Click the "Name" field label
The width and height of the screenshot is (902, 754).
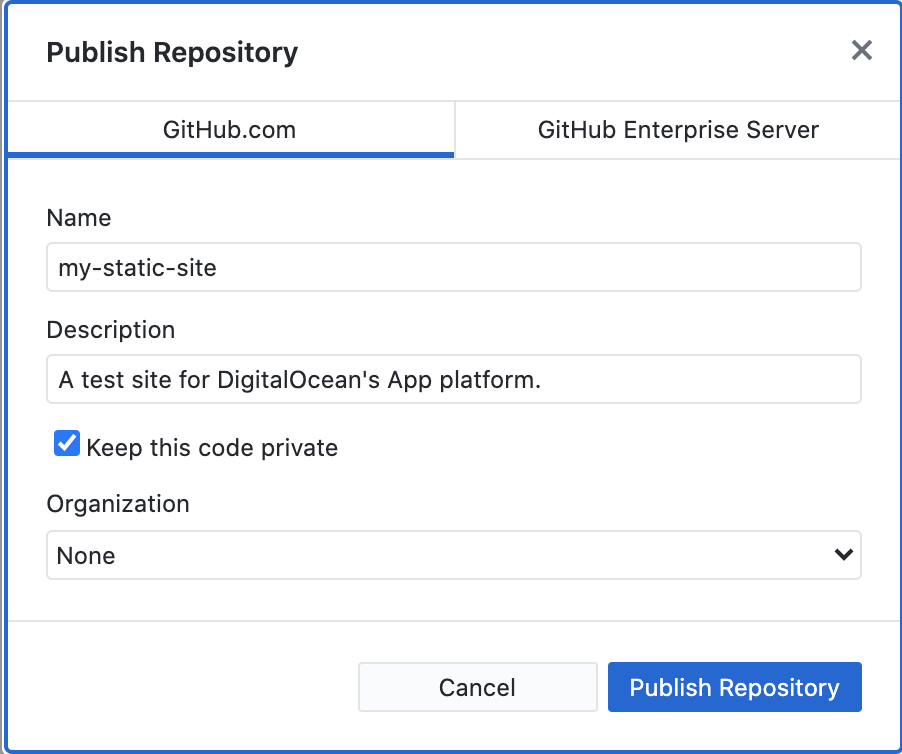[x=79, y=218]
